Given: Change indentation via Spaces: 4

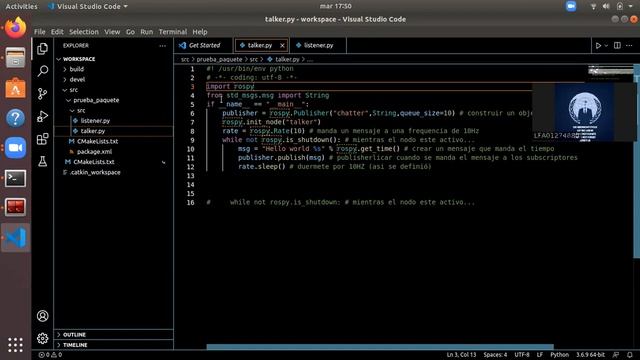Looking at the screenshot, I should click(495, 355).
